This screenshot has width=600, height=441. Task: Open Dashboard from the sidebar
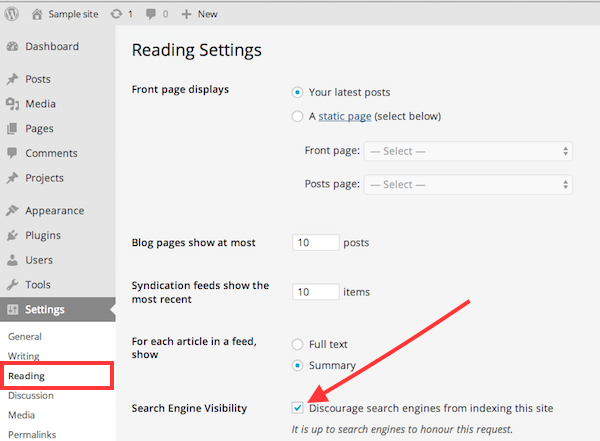pyautogui.click(x=51, y=46)
